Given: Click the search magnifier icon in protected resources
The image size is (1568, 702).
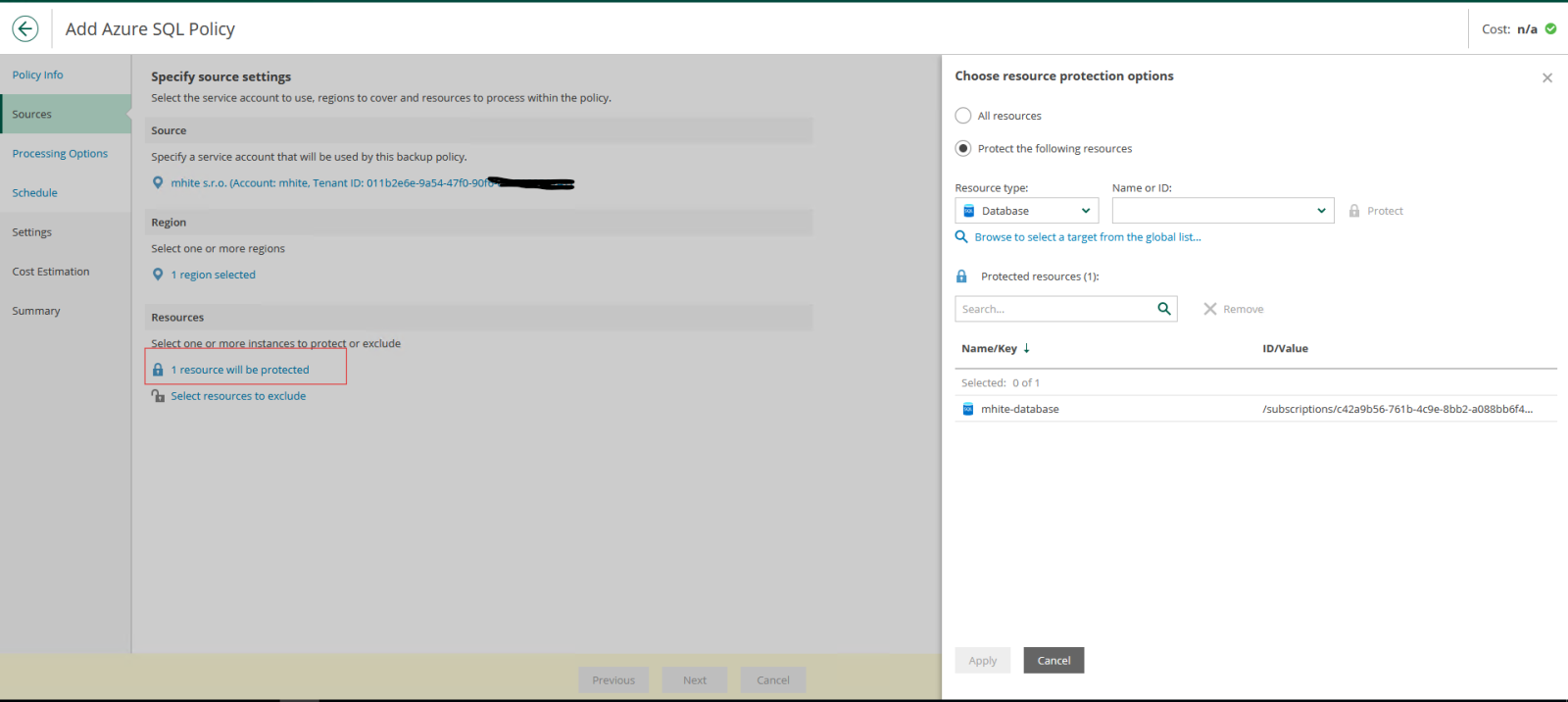Looking at the screenshot, I should coord(1163,309).
